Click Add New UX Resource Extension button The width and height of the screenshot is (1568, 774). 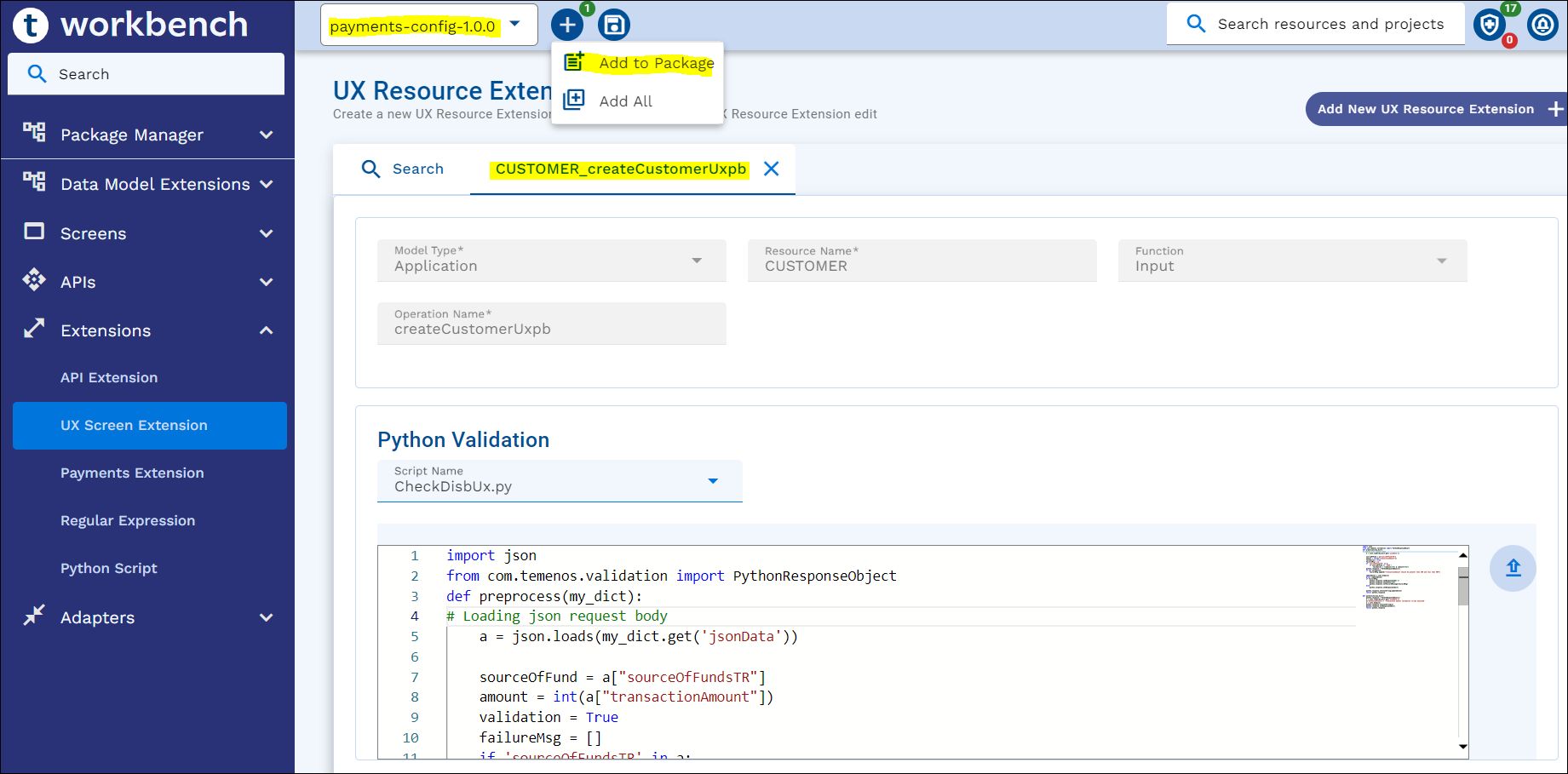click(x=1435, y=109)
